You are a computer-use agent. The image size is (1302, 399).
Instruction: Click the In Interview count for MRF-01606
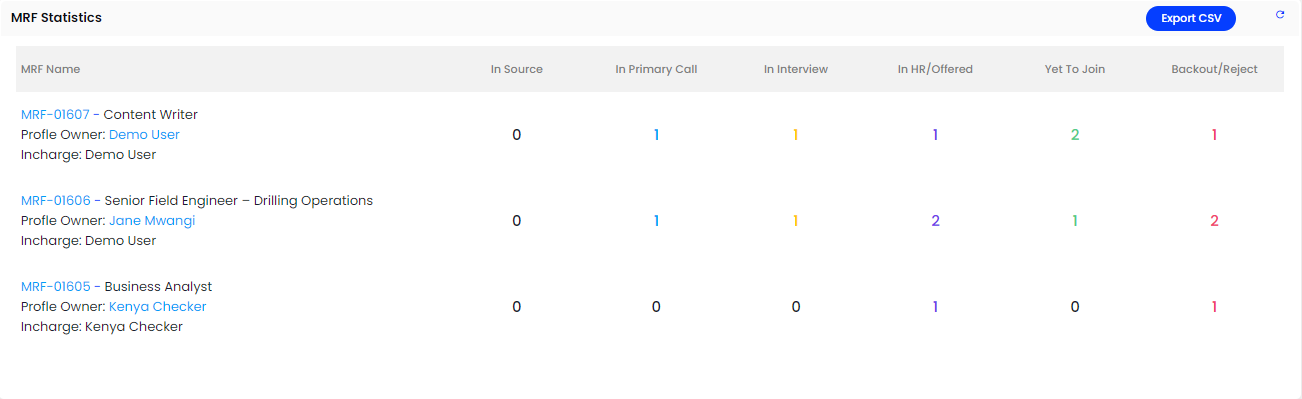pos(796,221)
